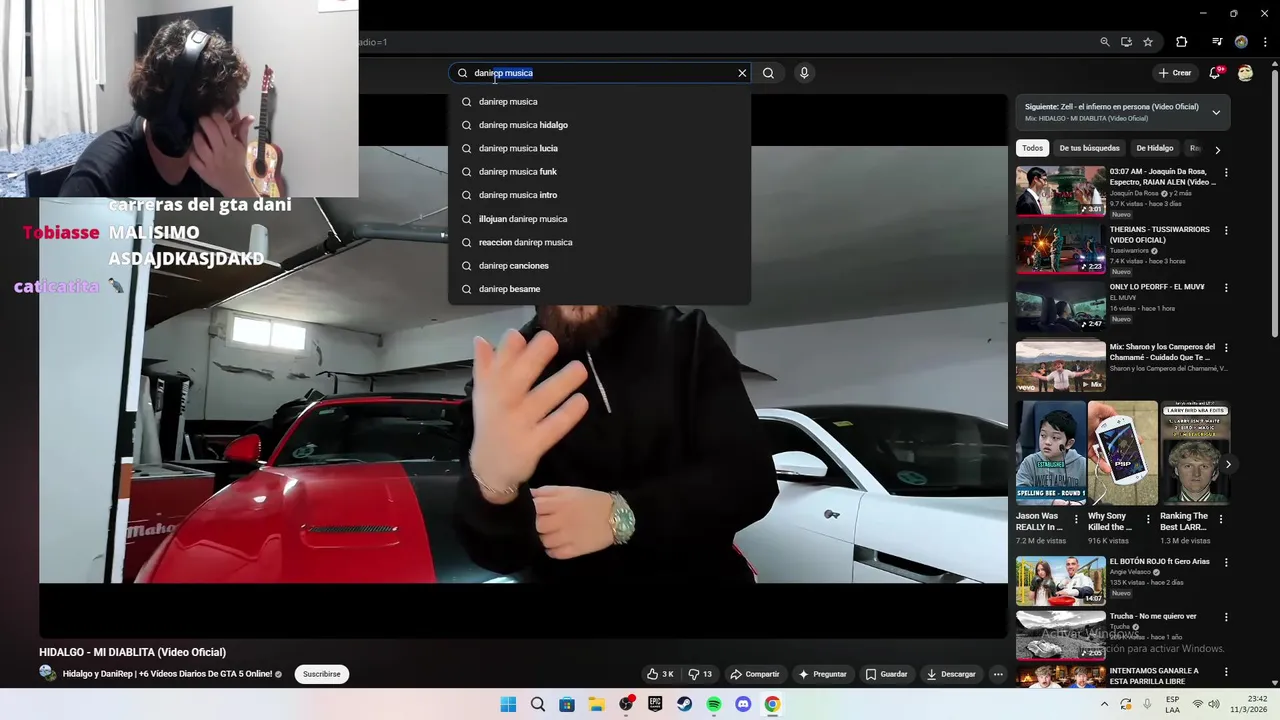This screenshot has width=1280, height=720.
Task: Click inside the YouTube search field
Action: coord(600,73)
